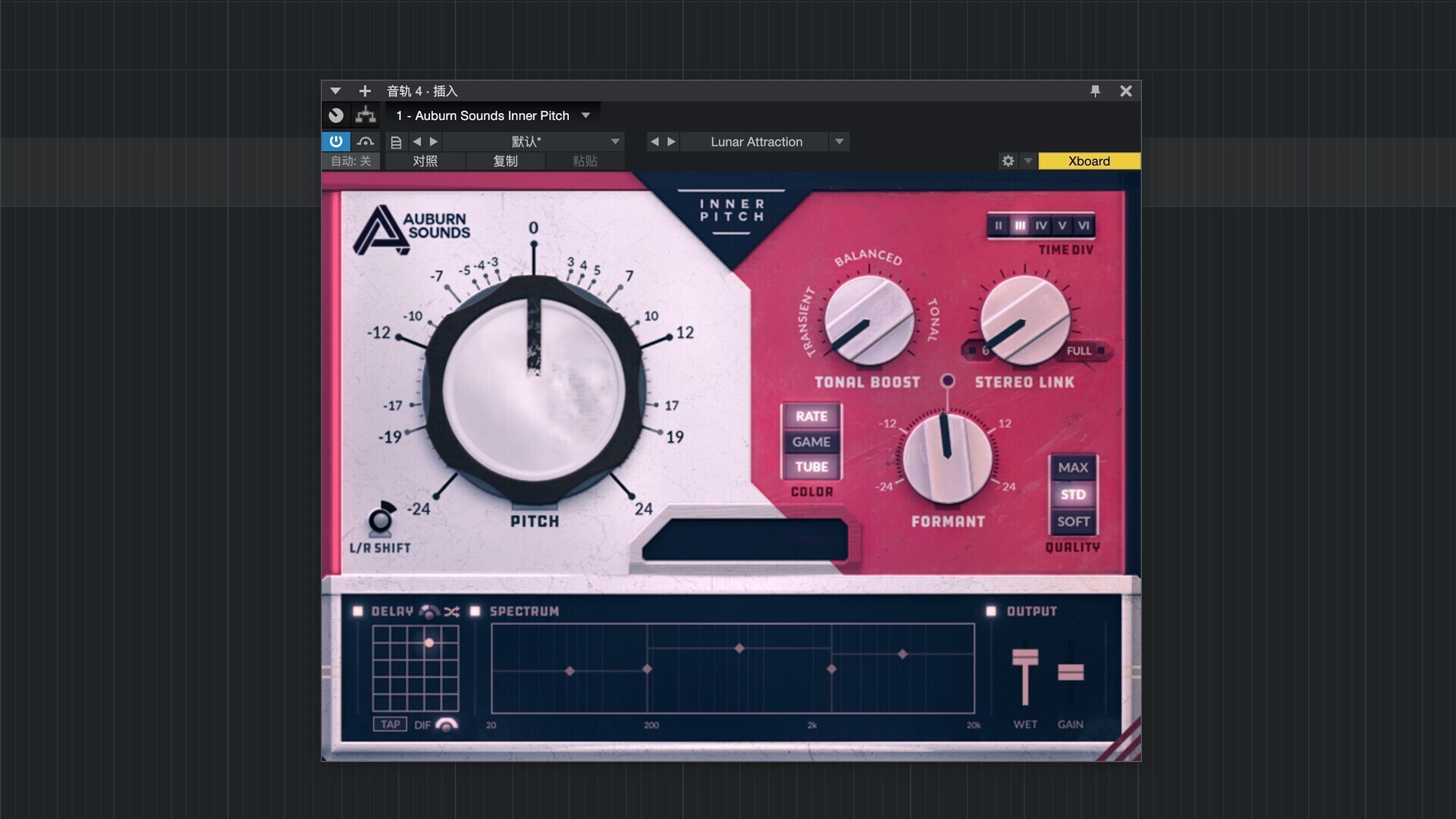Select MAX quality
The width and height of the screenshot is (1456, 819).
[1073, 467]
